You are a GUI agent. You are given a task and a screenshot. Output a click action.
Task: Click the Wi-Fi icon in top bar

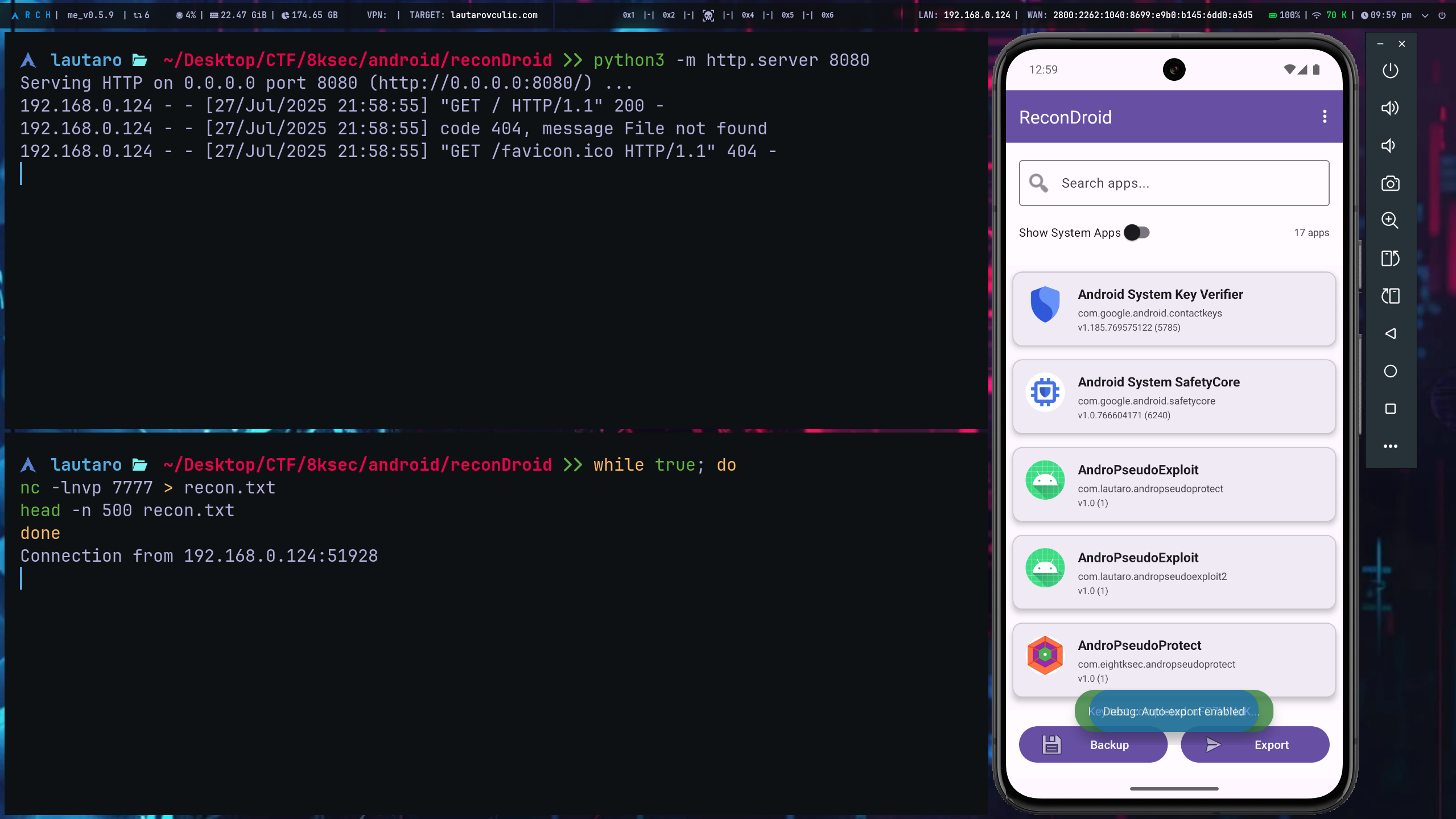point(1317,15)
